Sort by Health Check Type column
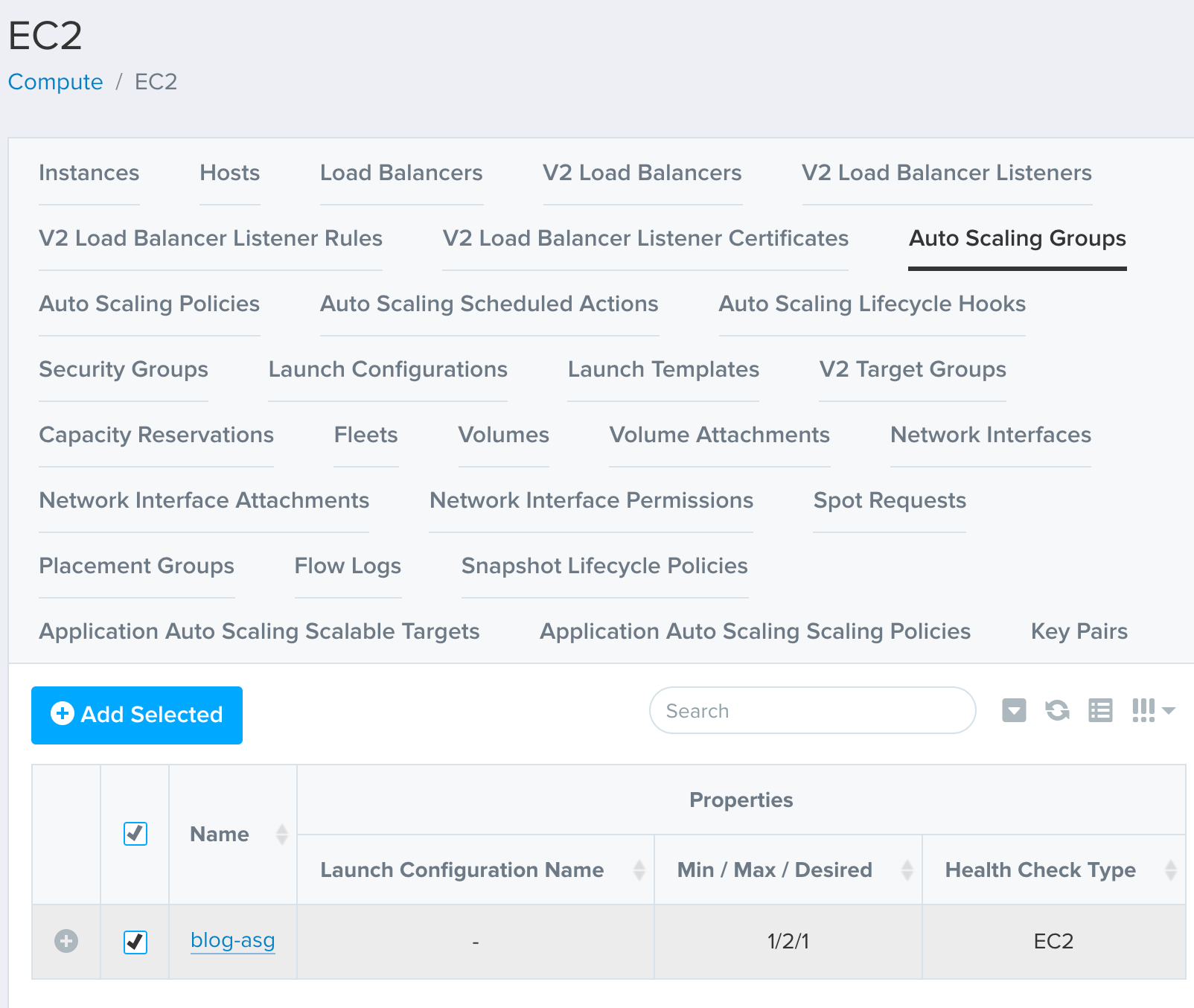The width and height of the screenshot is (1194, 1008). pyautogui.click(x=1053, y=870)
